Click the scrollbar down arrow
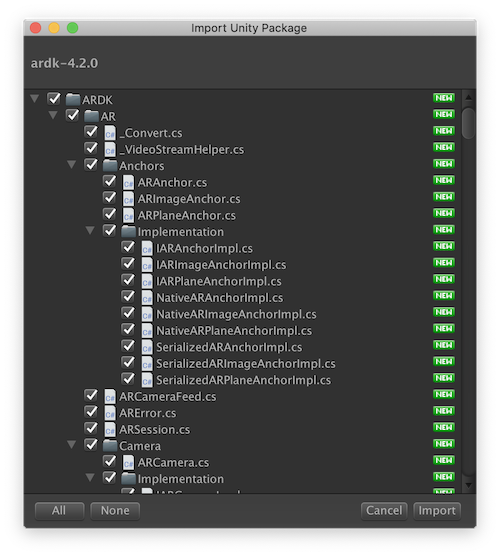 (468, 485)
